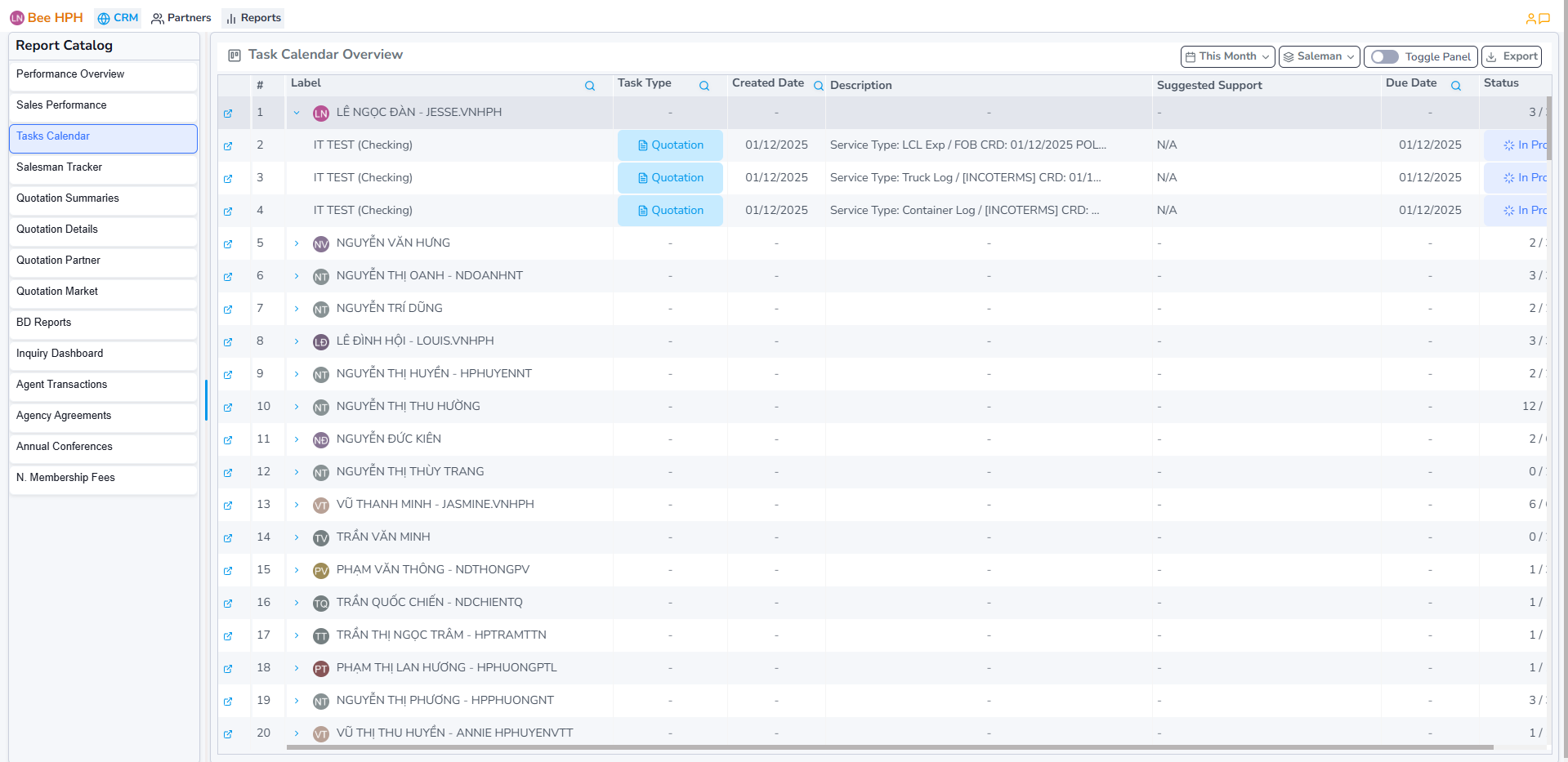Switch to the Partners section

click(181, 17)
